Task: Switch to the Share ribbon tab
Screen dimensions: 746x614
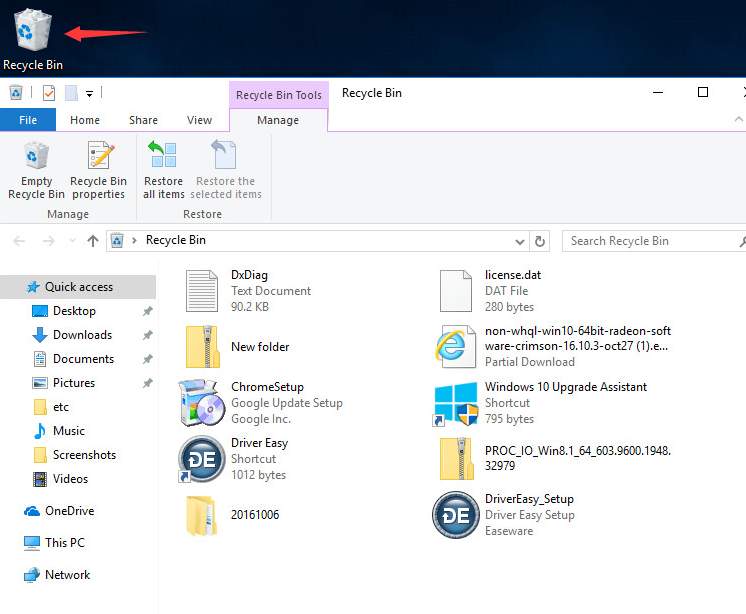Action: pyautogui.click(x=143, y=120)
